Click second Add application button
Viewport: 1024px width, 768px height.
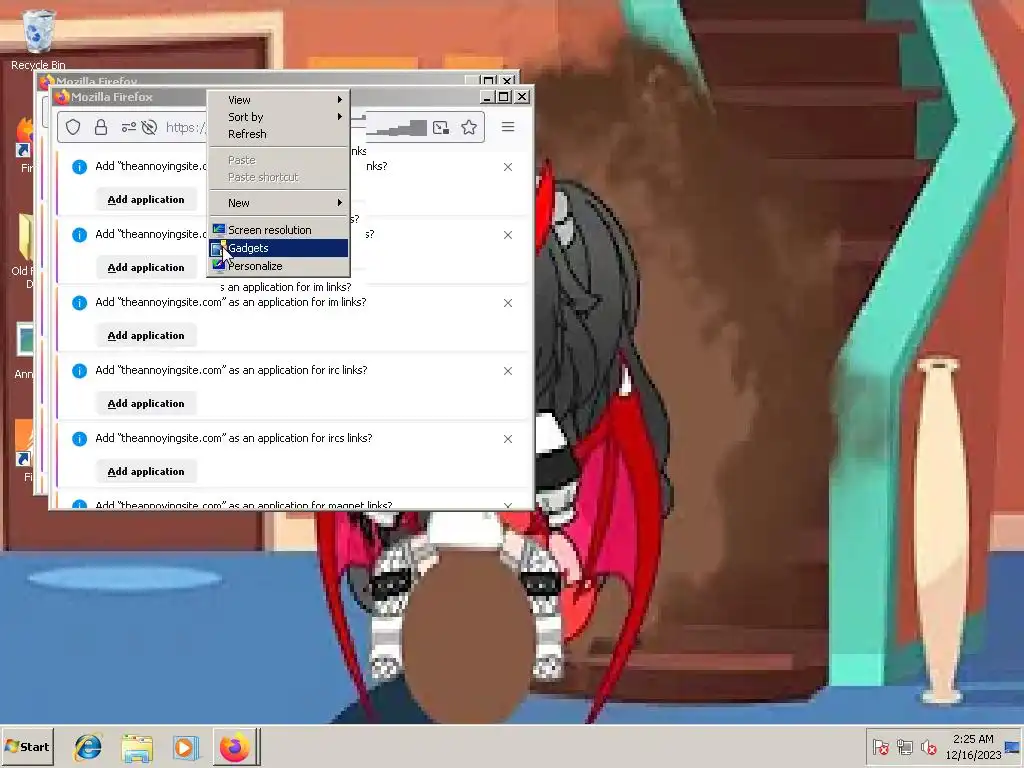(146, 267)
